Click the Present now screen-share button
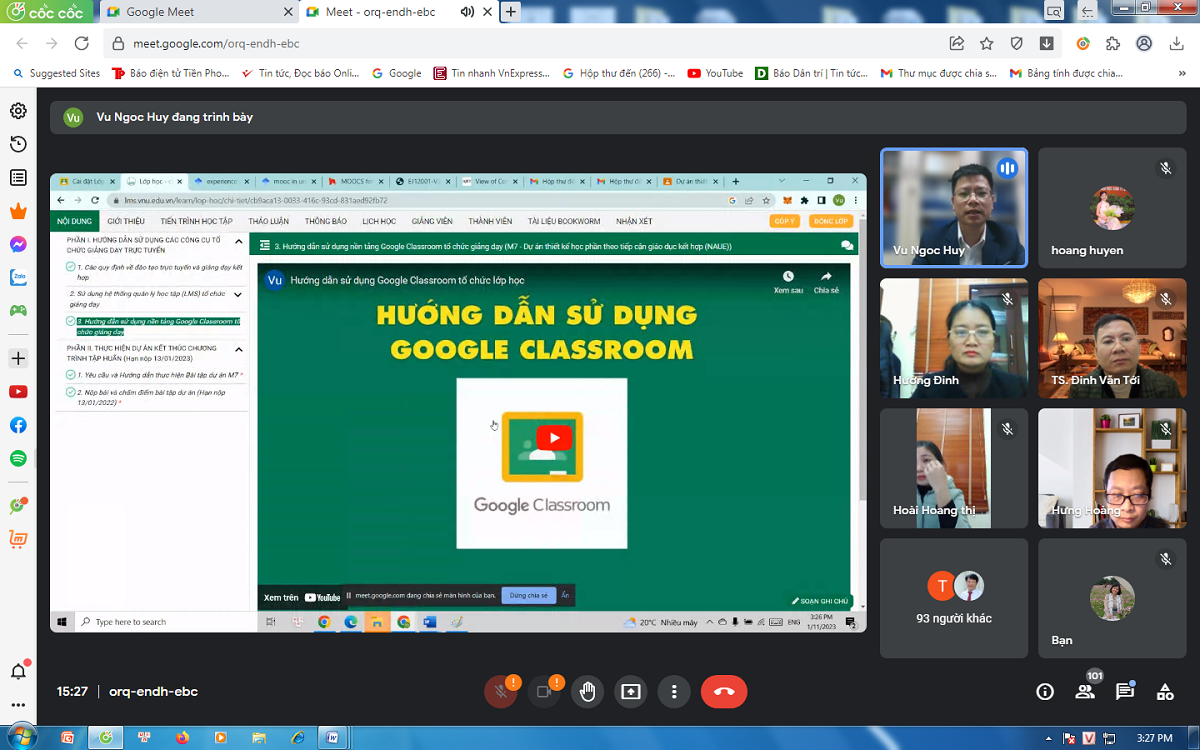The image size is (1200, 750). point(631,691)
